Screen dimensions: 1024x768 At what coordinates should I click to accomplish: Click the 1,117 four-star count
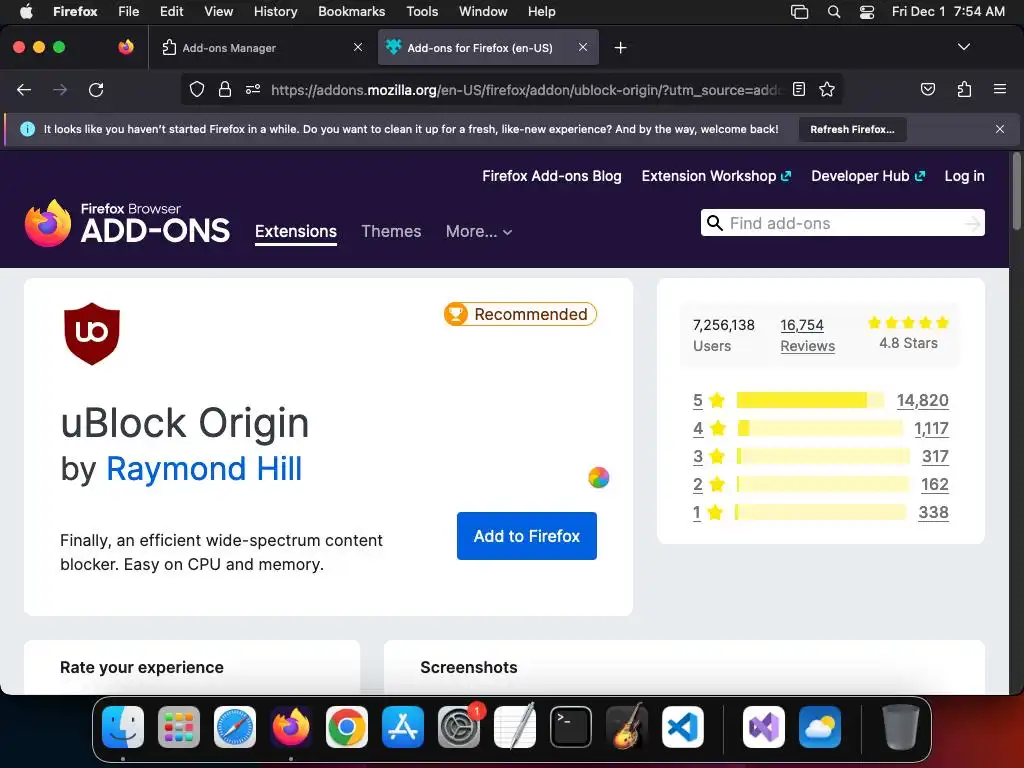point(931,428)
